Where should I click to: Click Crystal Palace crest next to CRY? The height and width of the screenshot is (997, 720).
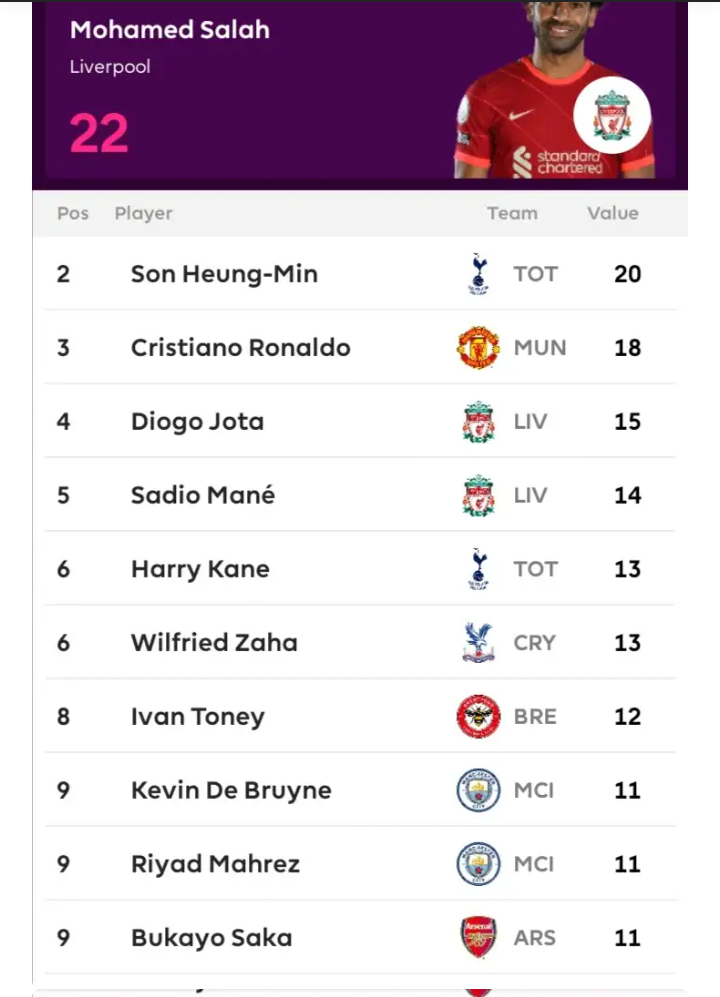tap(478, 643)
